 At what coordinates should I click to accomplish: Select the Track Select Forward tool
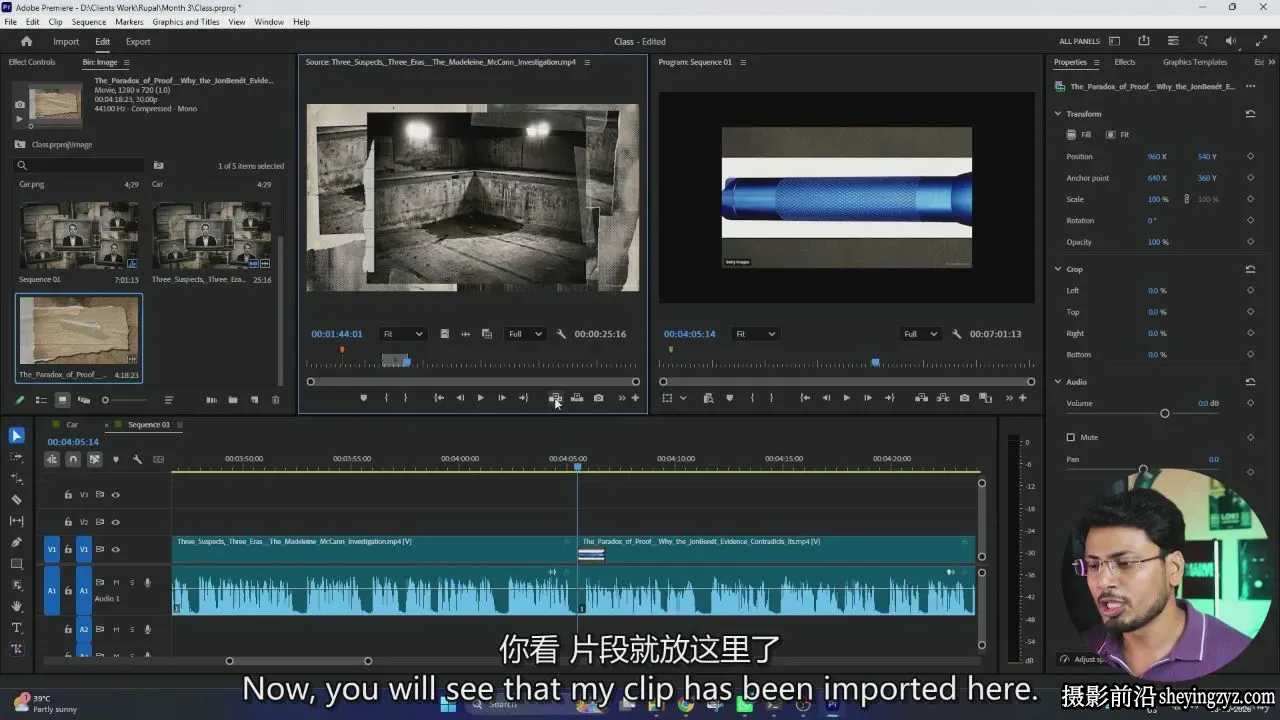click(x=16, y=457)
